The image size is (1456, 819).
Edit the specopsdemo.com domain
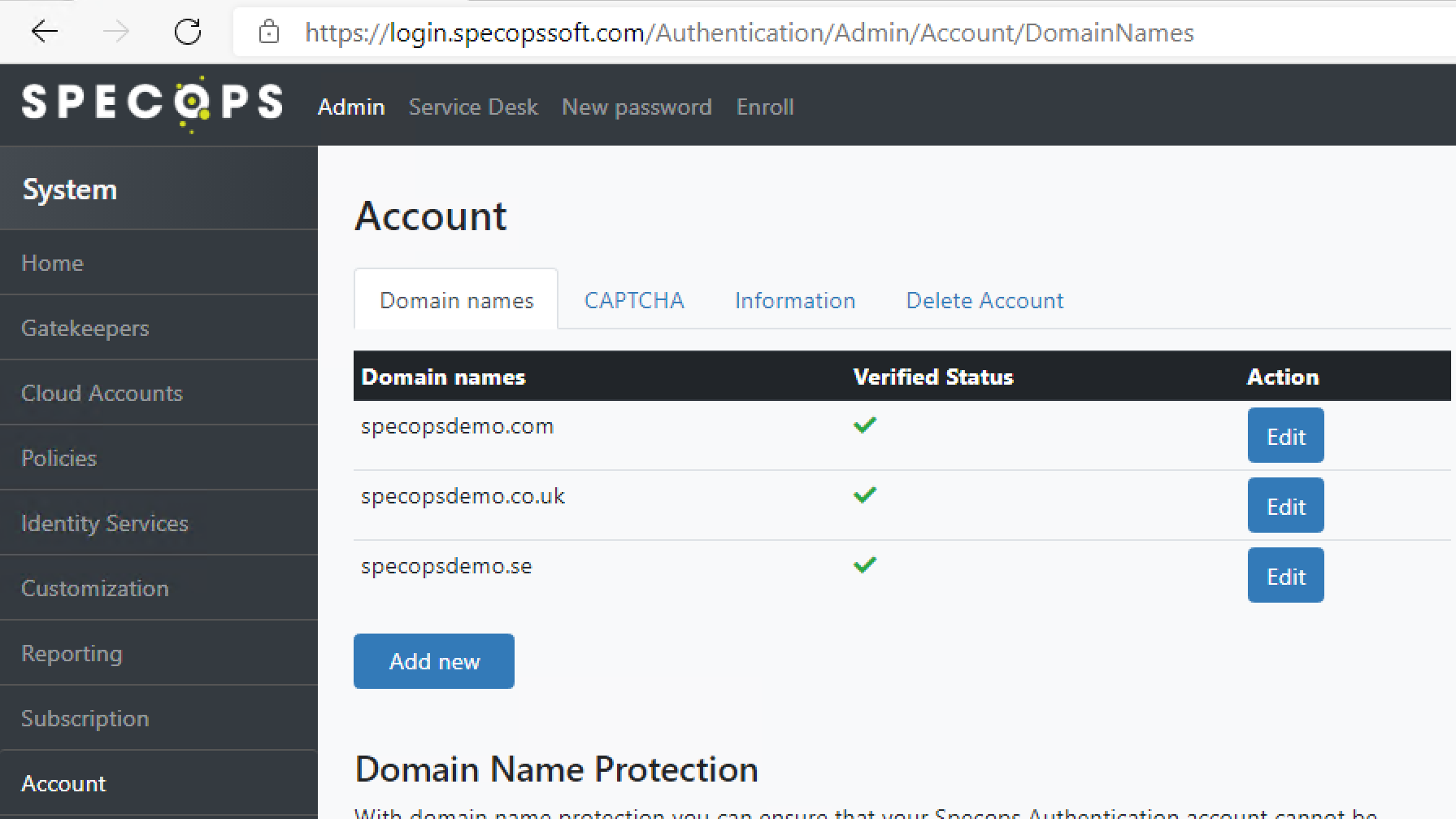(x=1285, y=436)
